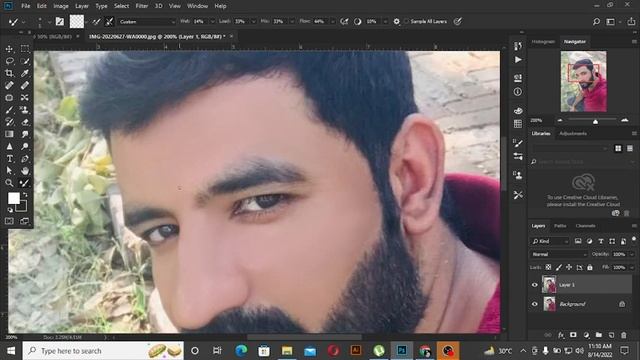Open the Actions play panel icon
Viewport: 640px width, 360px height.
(518, 60)
